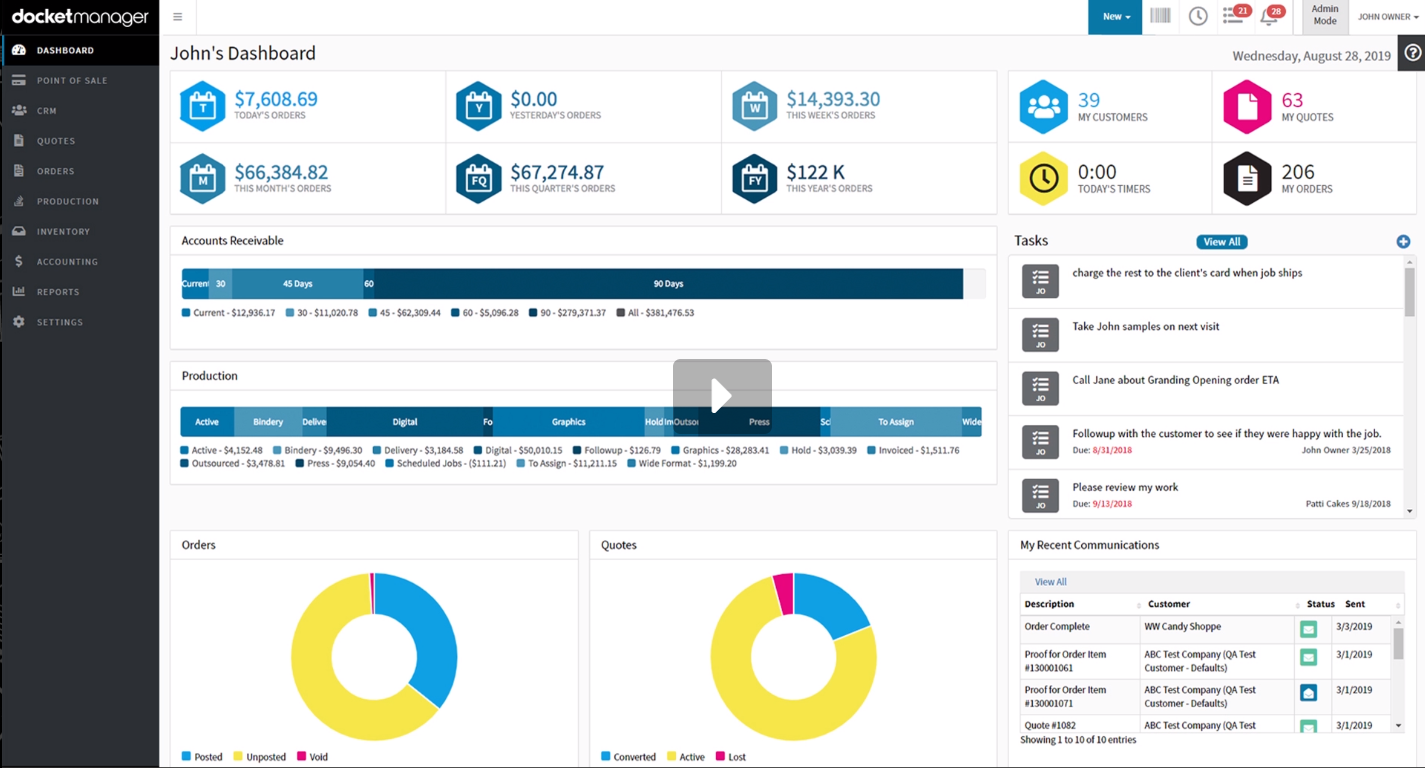The image size is (1425, 768).
Task: Open View All in Recent Communications
Action: [x=1050, y=581]
